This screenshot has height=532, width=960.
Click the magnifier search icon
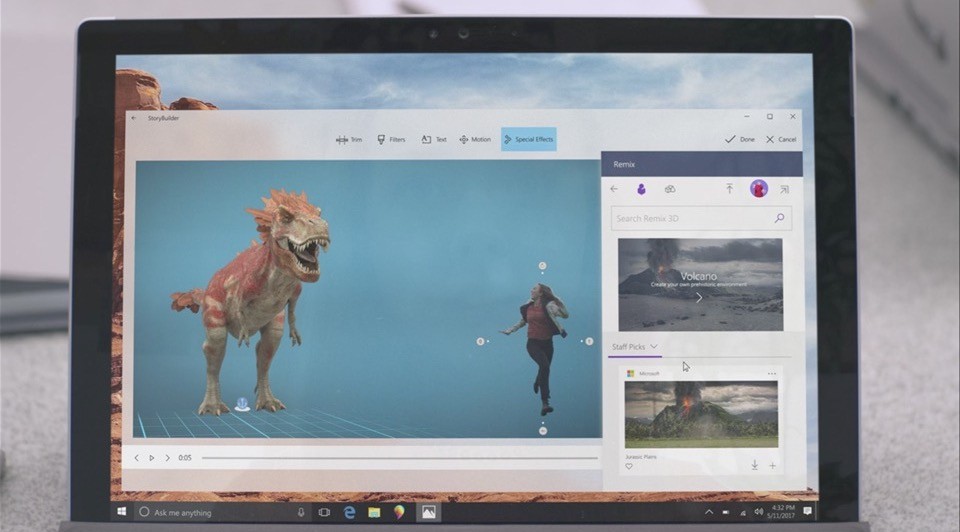(x=779, y=218)
